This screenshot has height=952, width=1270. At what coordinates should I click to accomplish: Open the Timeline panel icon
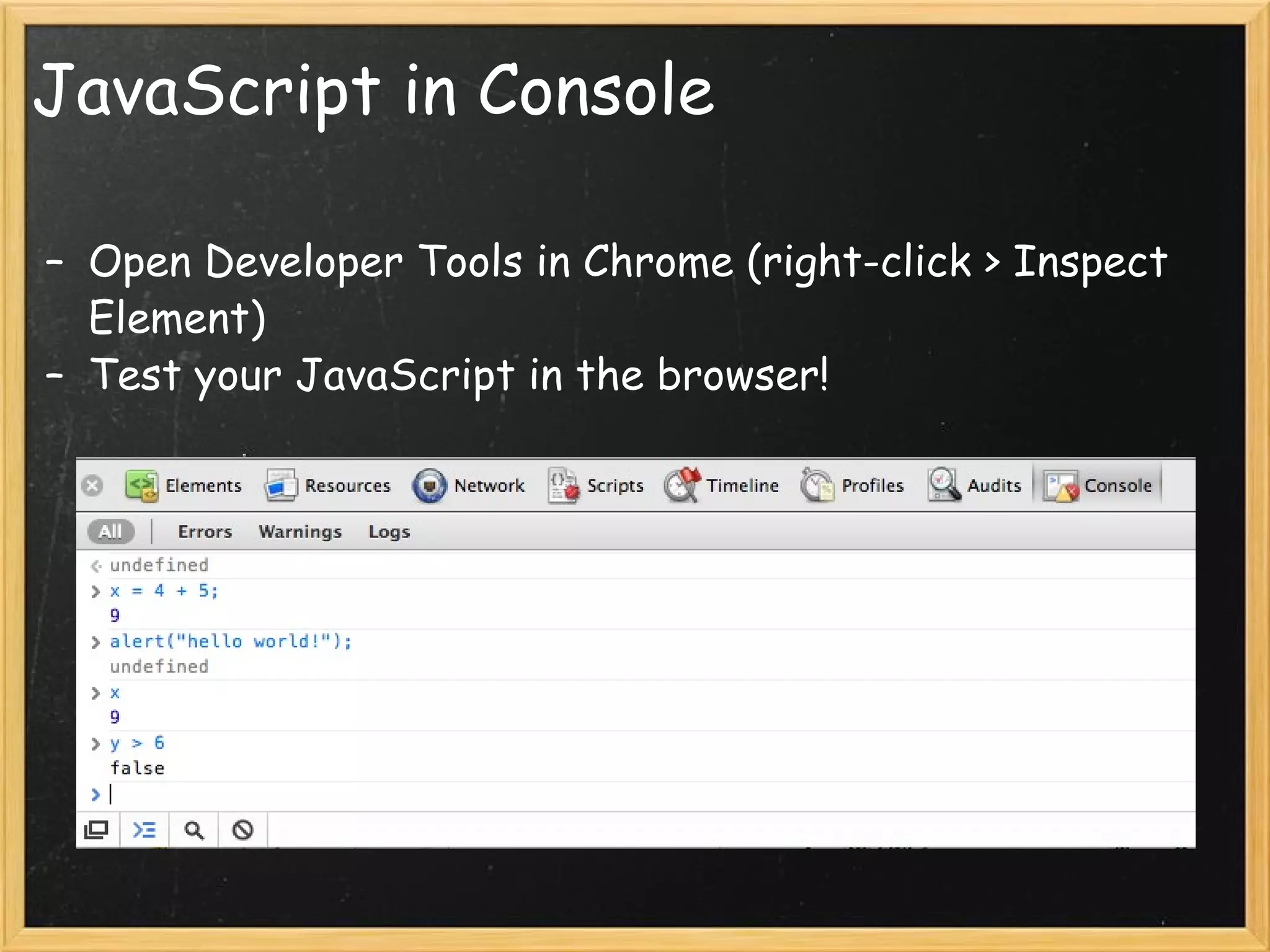682,485
